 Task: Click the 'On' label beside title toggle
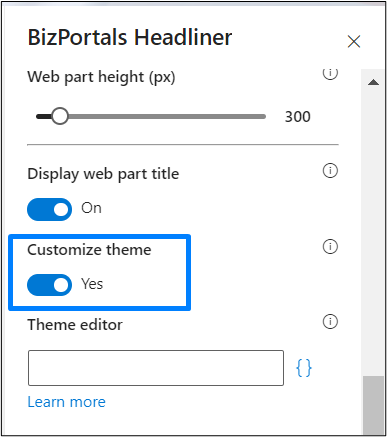tap(91, 208)
